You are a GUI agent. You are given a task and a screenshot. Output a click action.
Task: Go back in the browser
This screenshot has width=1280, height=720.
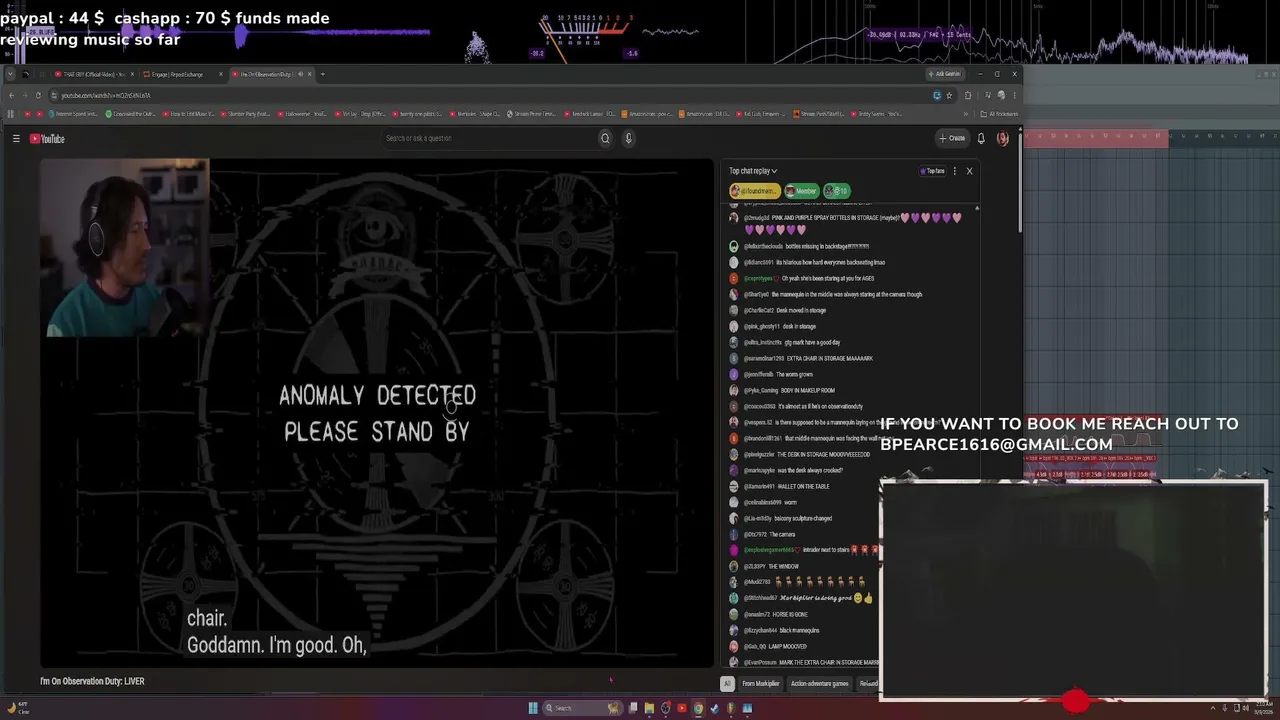[x=11, y=95]
